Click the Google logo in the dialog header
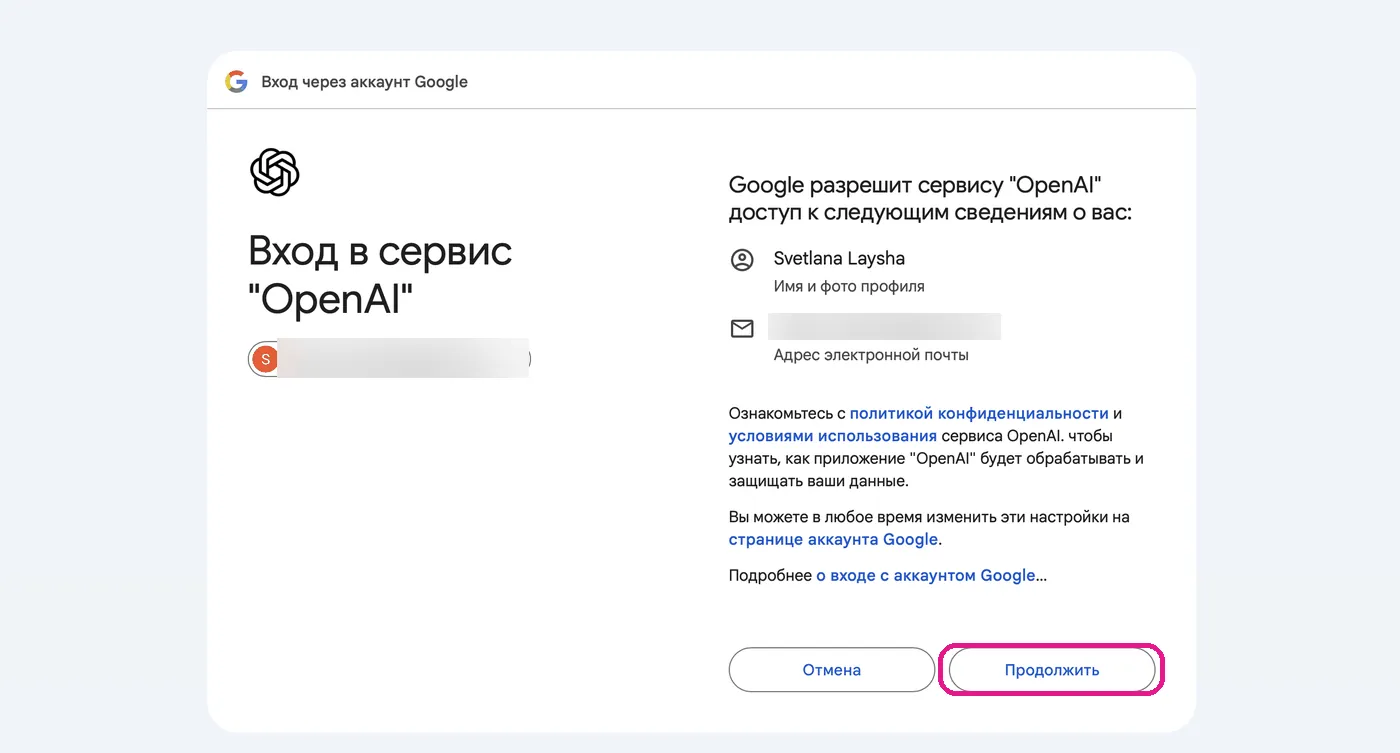The height and width of the screenshot is (753, 1400). click(x=236, y=82)
